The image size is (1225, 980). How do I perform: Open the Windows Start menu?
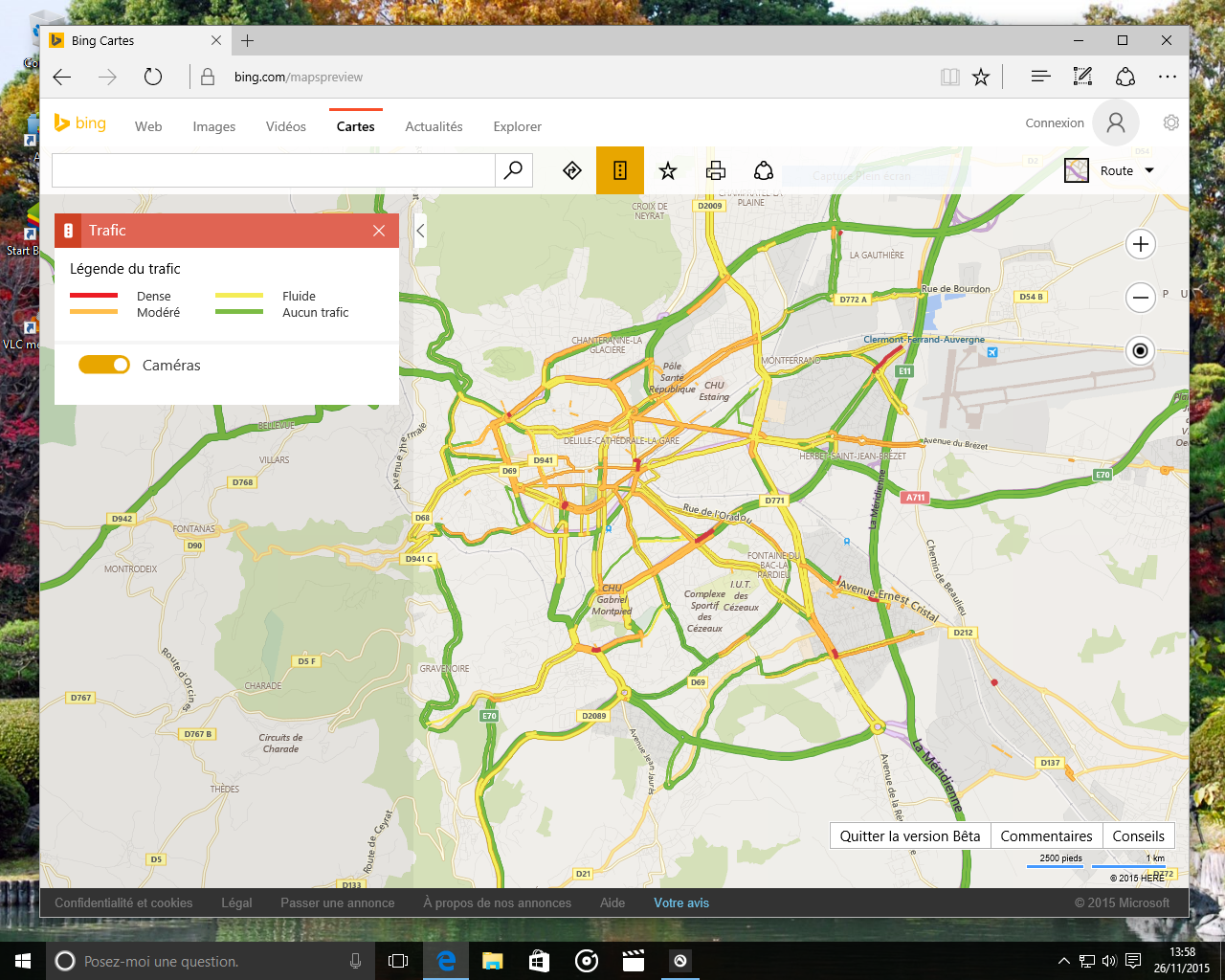[x=23, y=961]
